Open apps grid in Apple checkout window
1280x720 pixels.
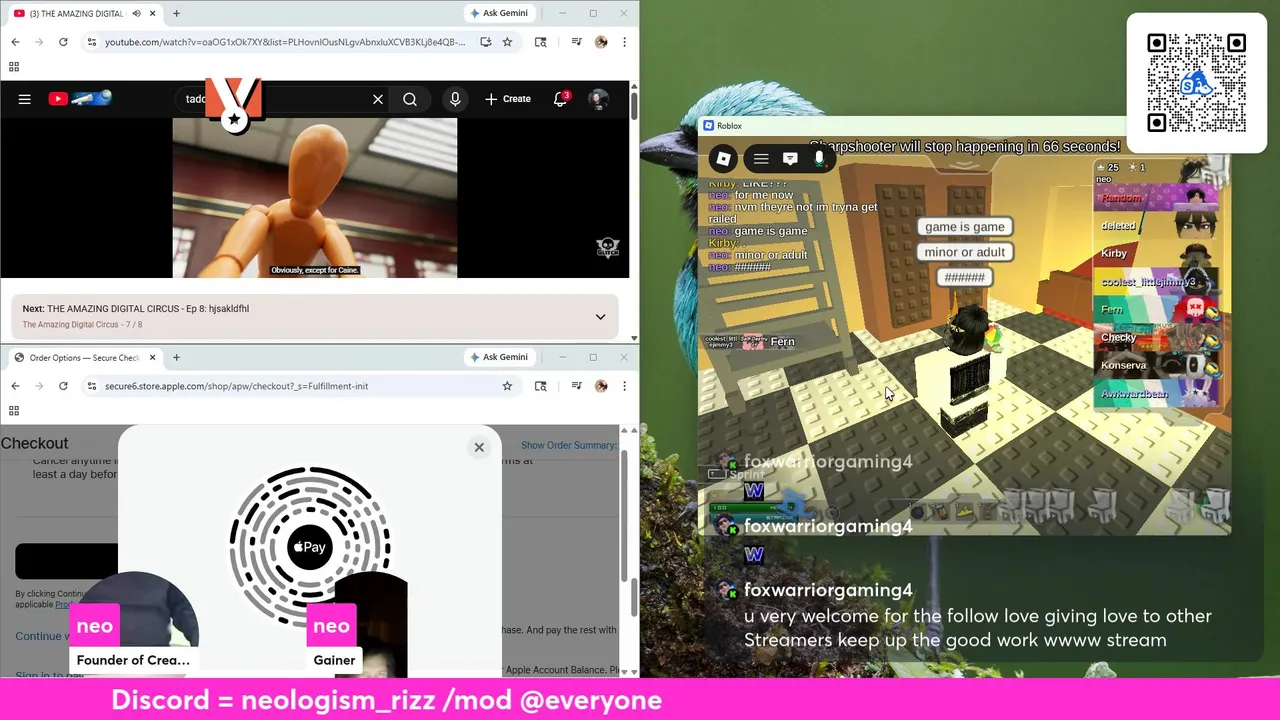click(14, 411)
